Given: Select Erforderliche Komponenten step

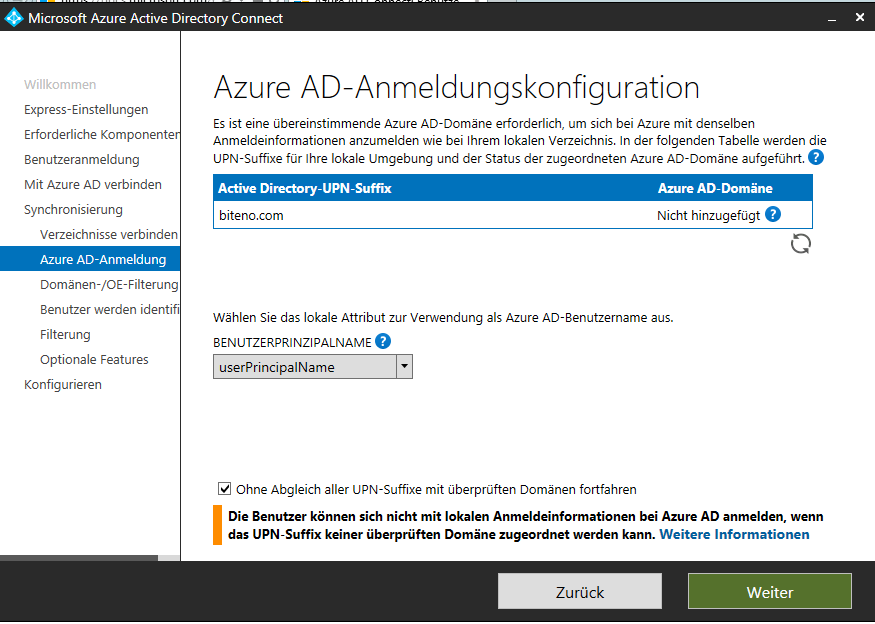Looking at the screenshot, I should click(102, 135).
